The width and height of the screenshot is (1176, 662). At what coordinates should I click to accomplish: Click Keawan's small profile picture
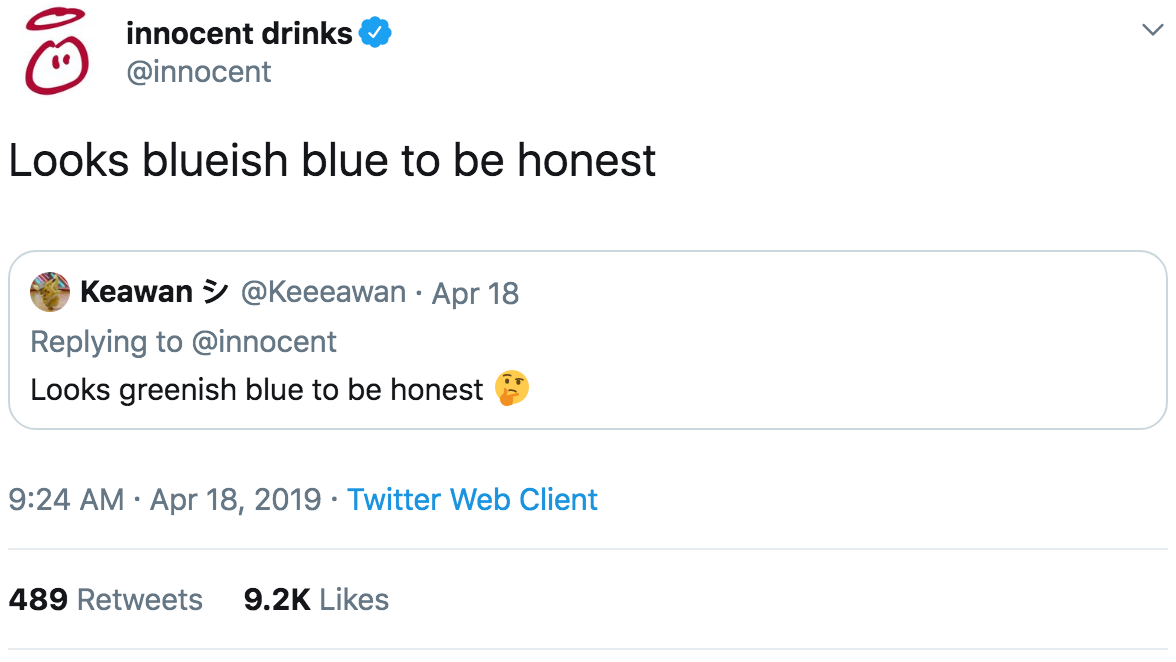click(x=50, y=292)
